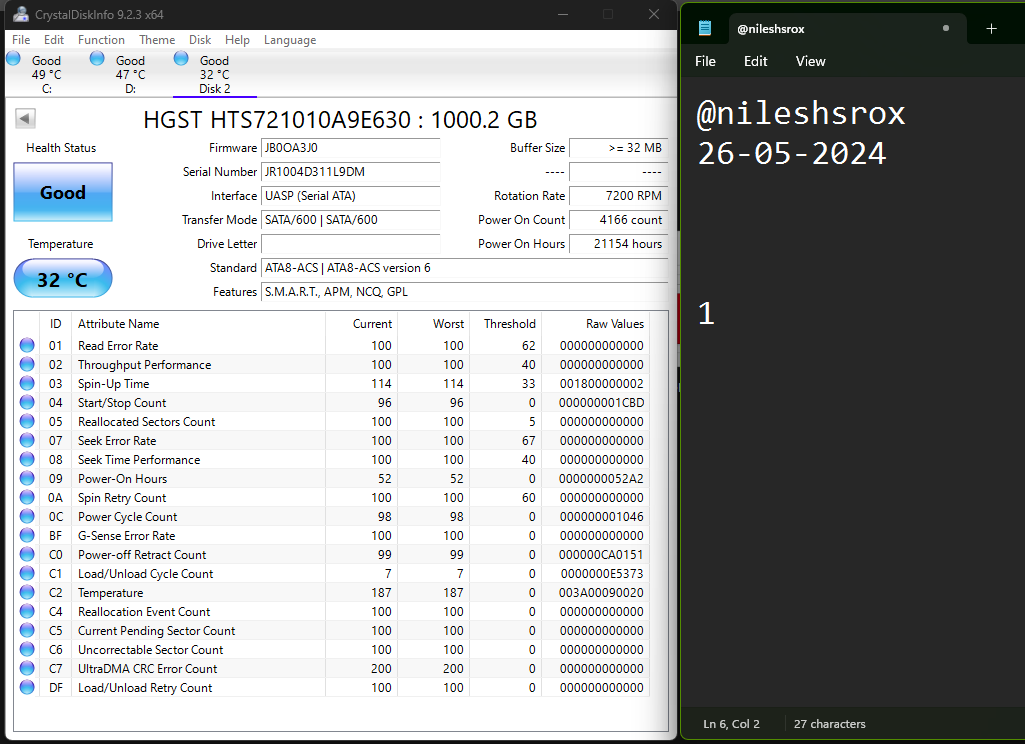Click the Good health status button
Image resolution: width=1025 pixels, height=744 pixels.
[63, 192]
